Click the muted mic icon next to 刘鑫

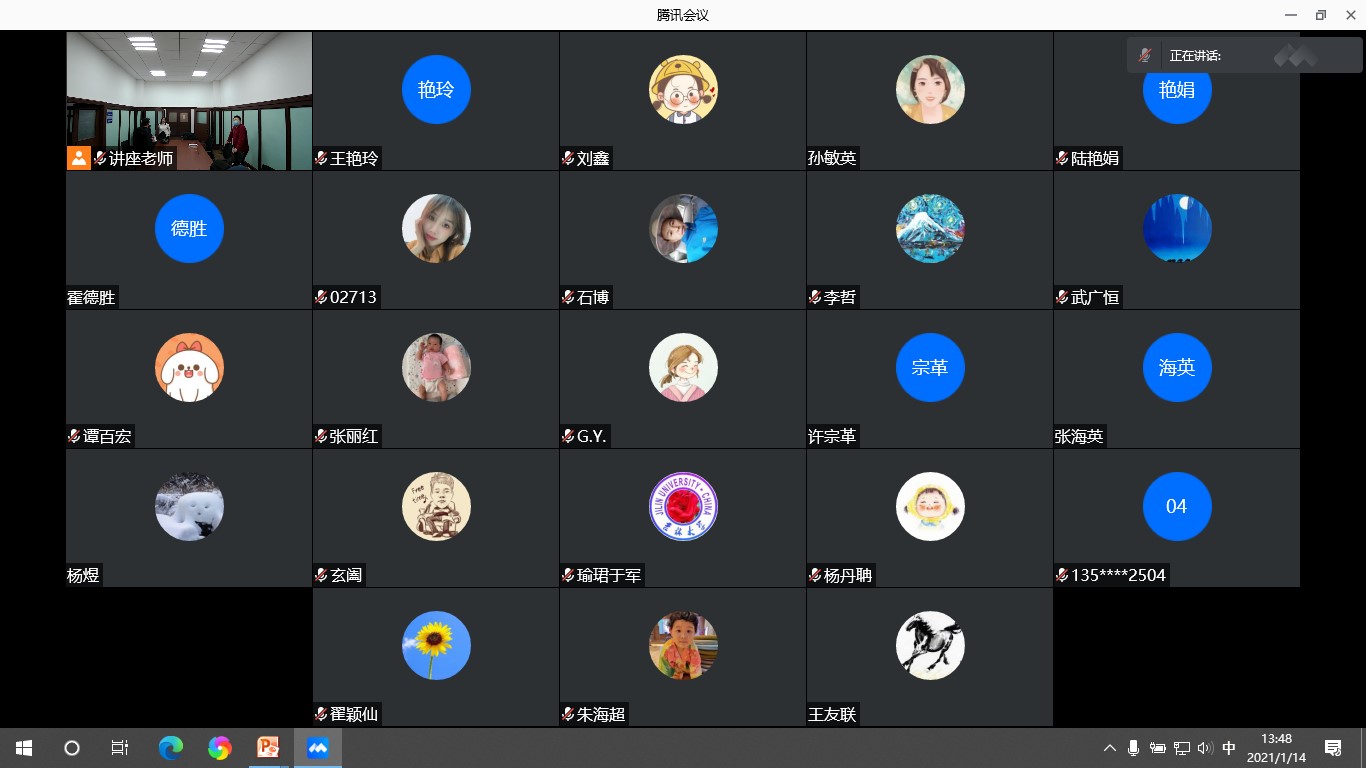click(x=568, y=158)
